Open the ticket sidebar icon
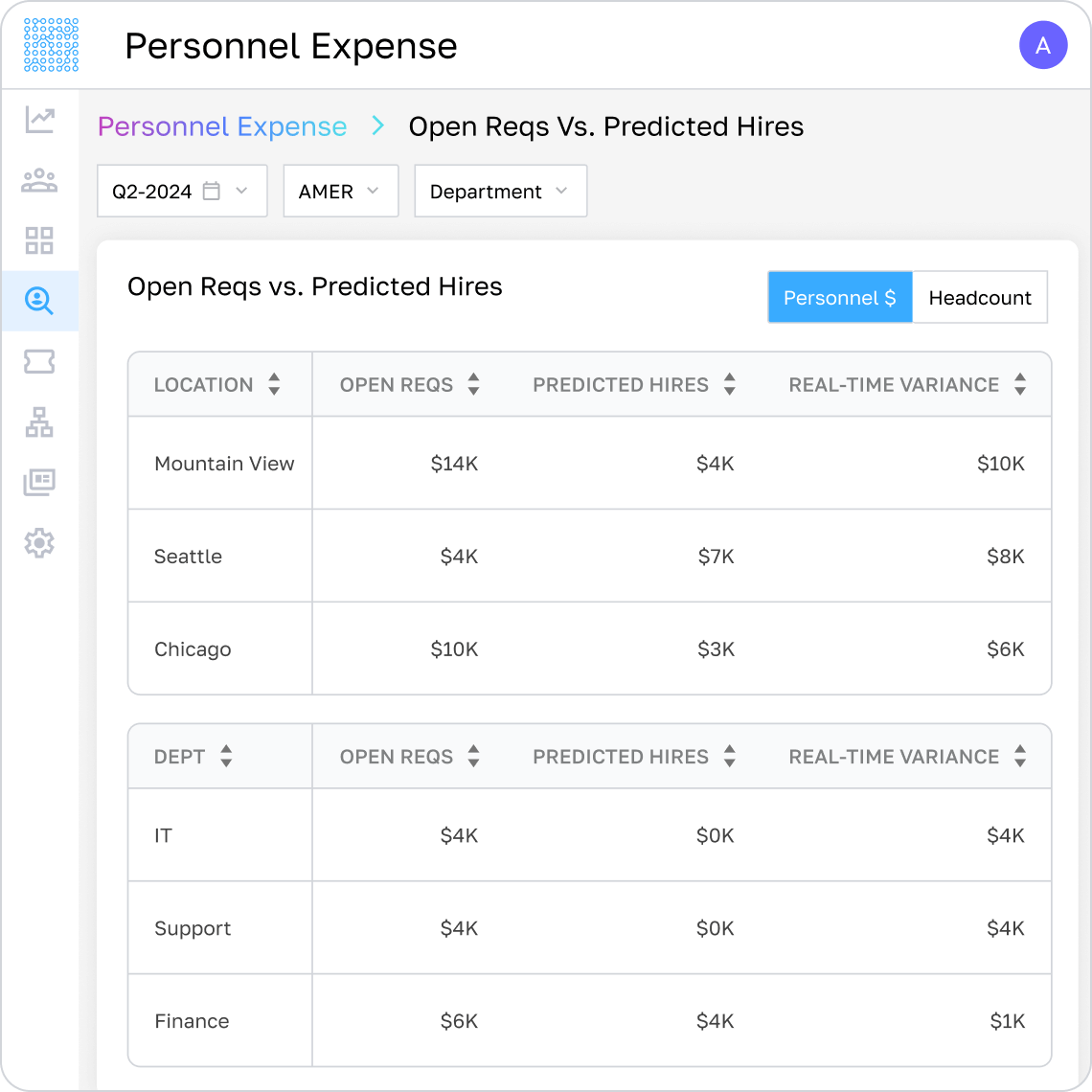Viewport: 1092px width, 1092px height. [x=39, y=361]
